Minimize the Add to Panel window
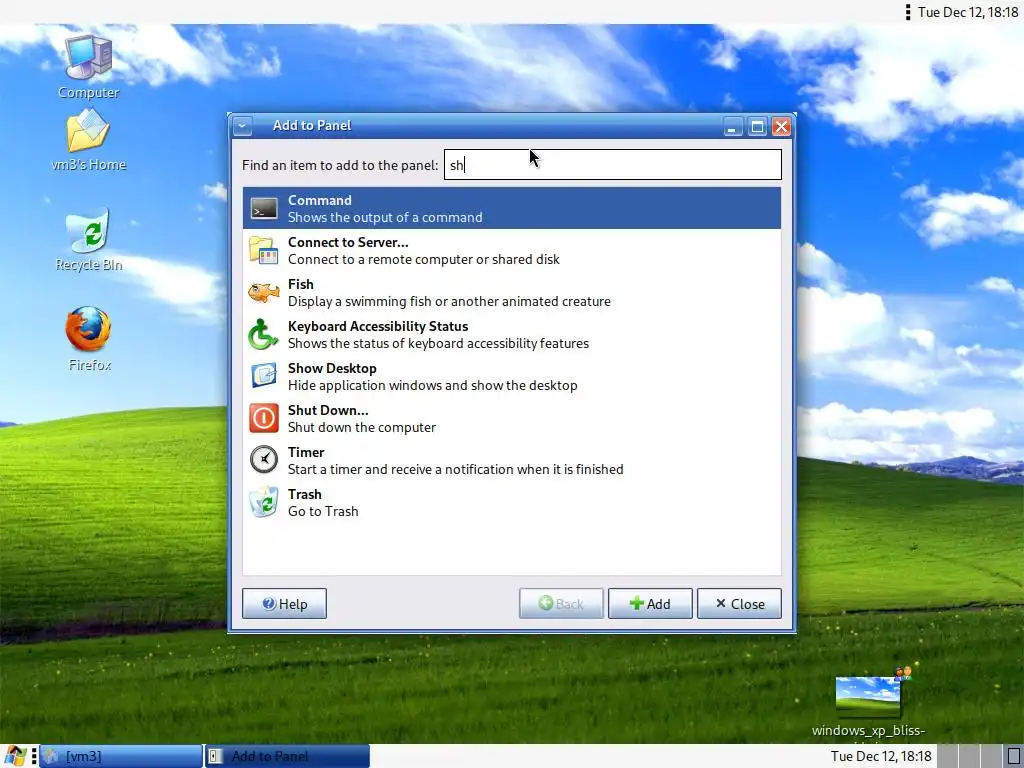Screen dimensions: 1024x768 tap(732, 127)
